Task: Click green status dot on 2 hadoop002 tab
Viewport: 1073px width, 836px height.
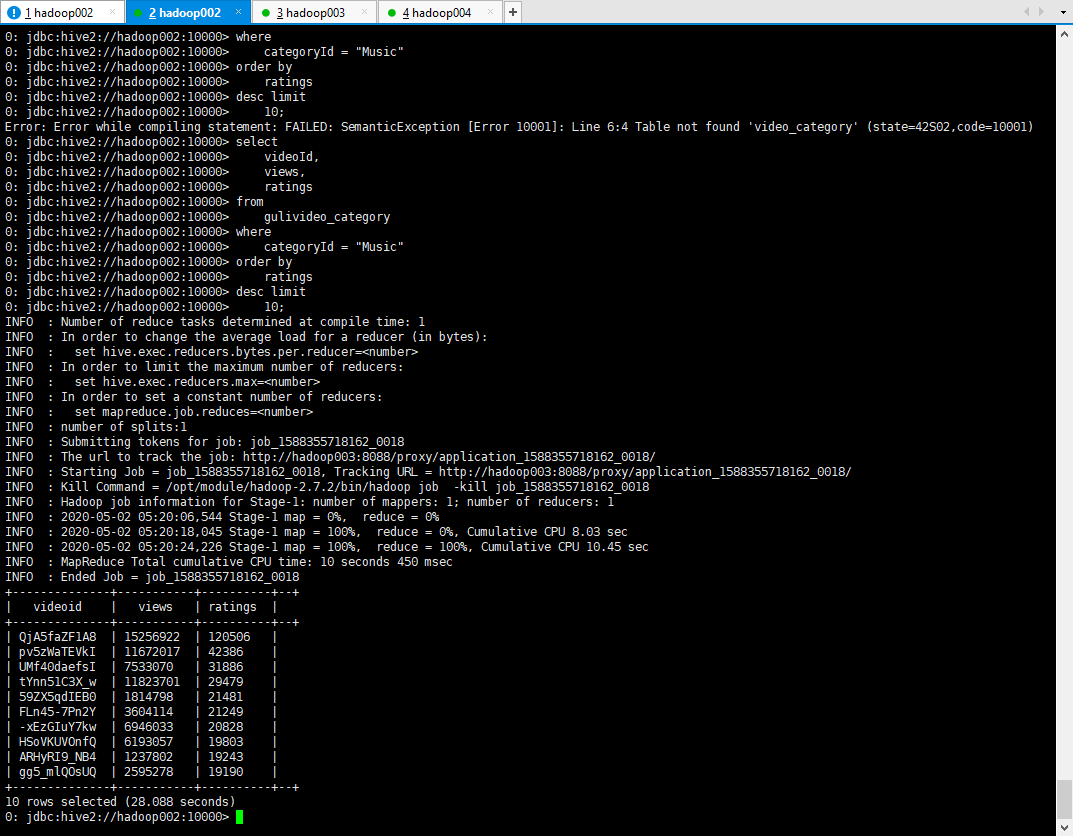Action: pyautogui.click(x=138, y=12)
